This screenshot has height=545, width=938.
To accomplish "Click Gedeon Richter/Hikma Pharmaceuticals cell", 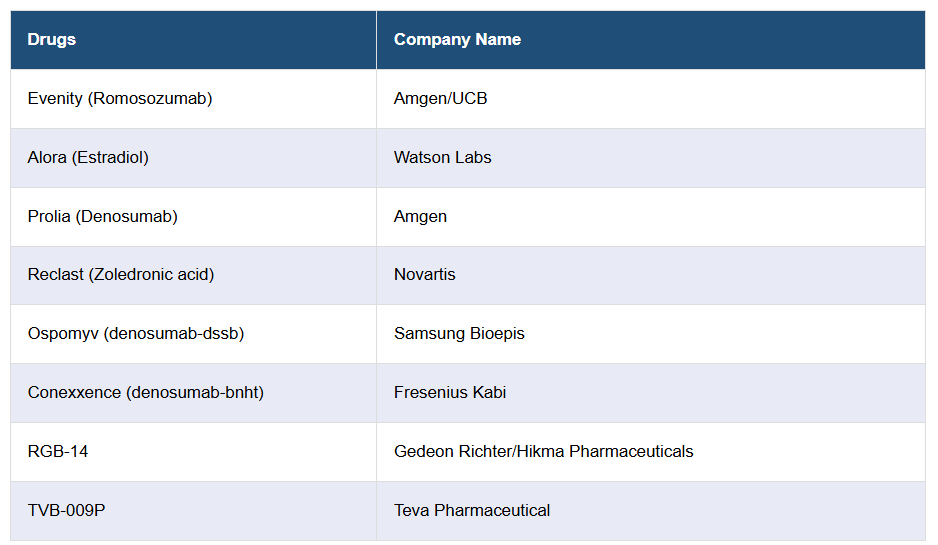I will click(543, 452).
